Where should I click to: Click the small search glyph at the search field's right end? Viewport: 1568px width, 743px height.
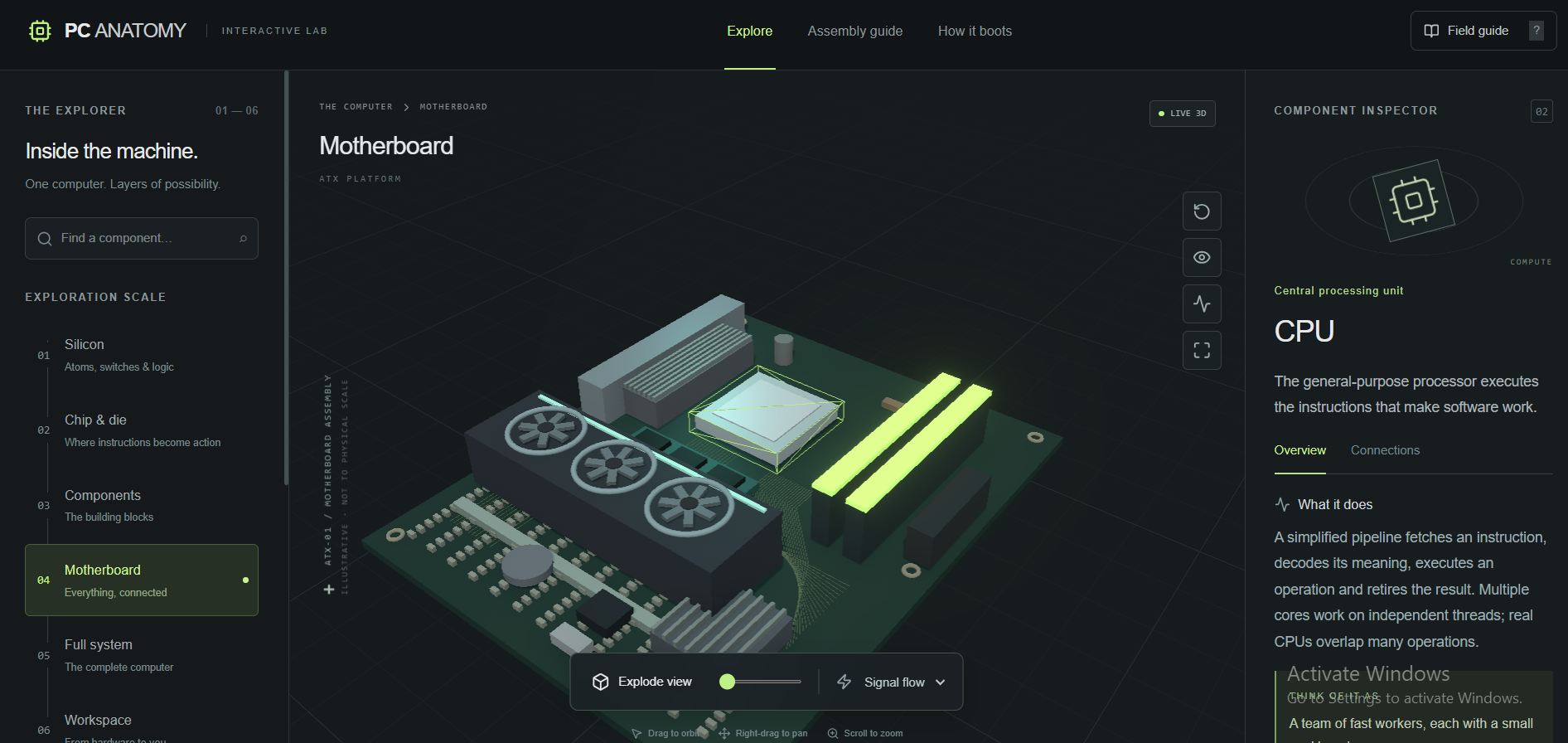pyautogui.click(x=243, y=239)
